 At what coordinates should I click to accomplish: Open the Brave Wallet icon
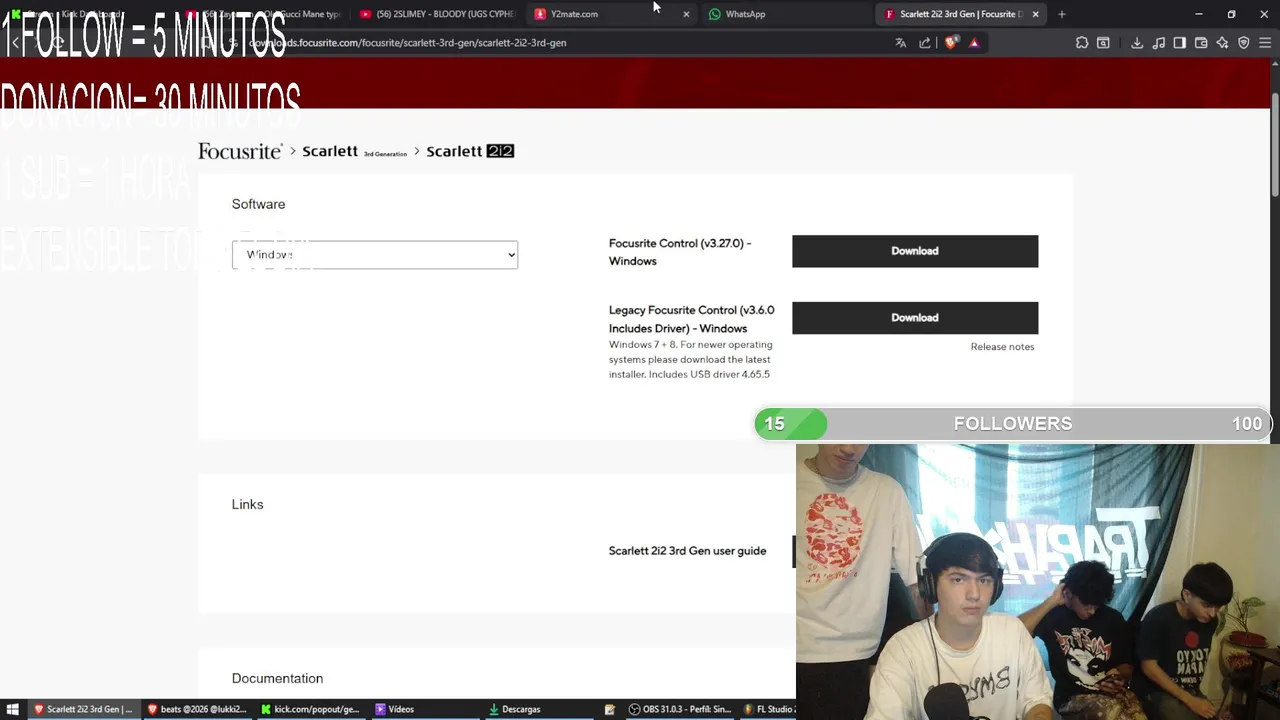click(1201, 43)
